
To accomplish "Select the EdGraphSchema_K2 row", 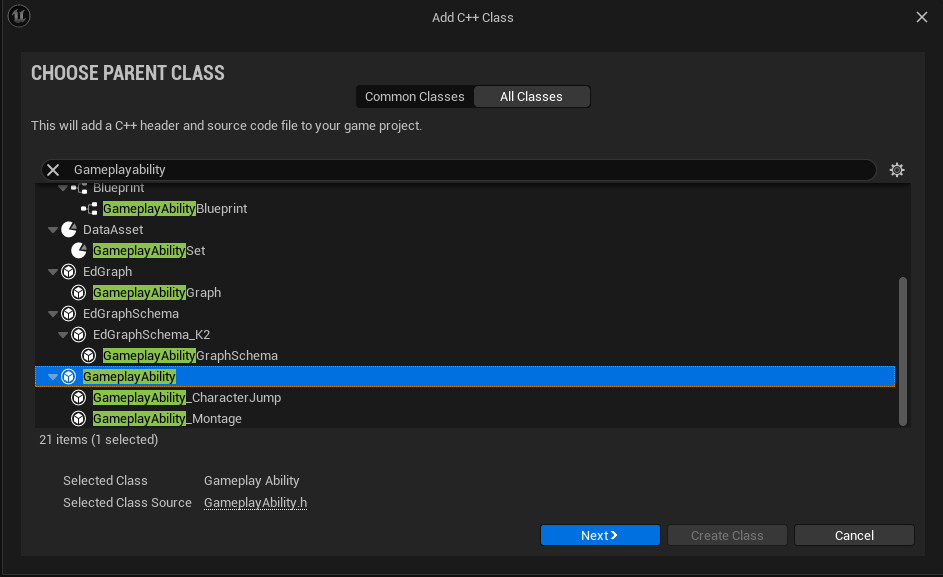I will [465, 335].
